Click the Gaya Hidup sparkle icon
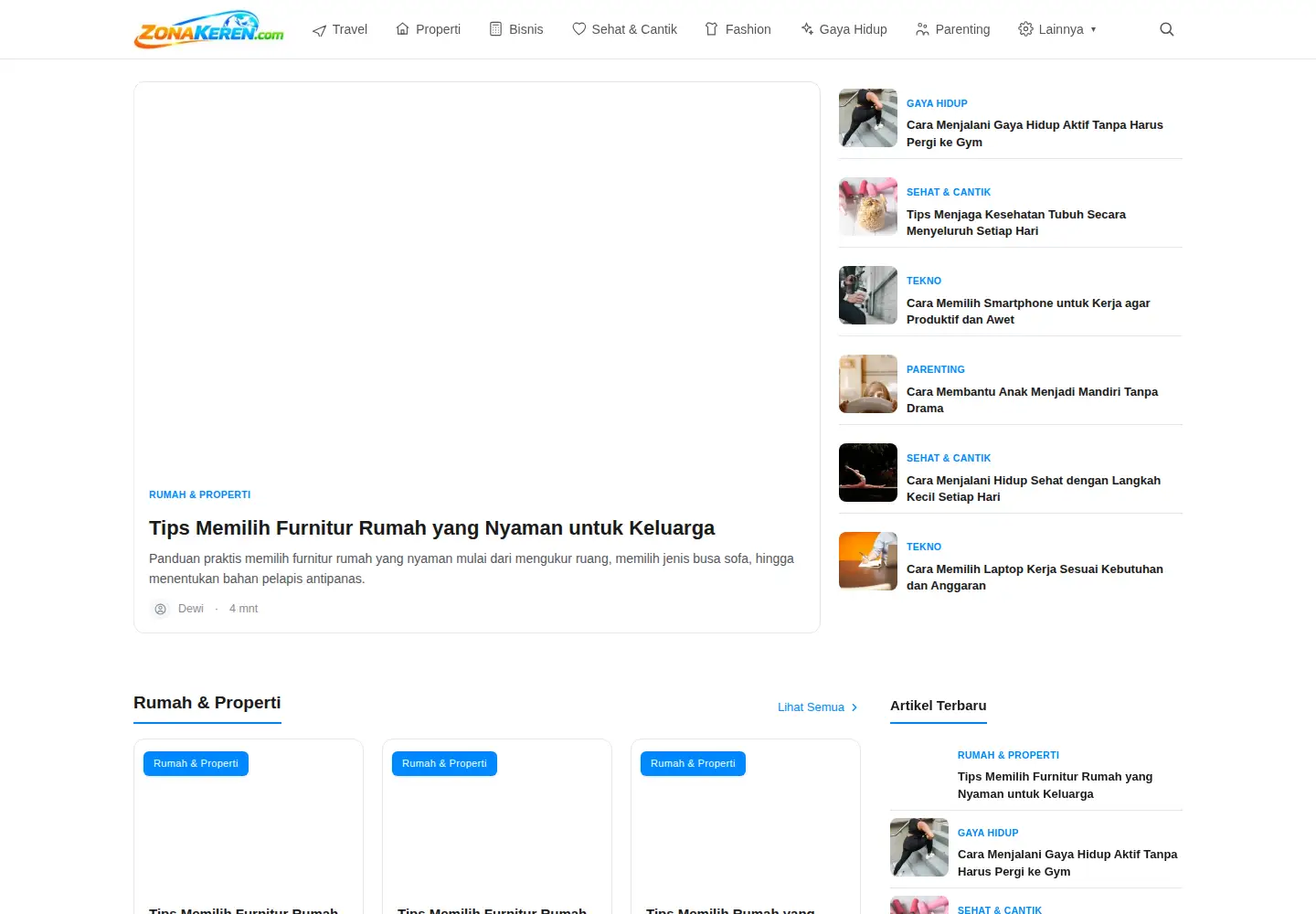 pos(807,29)
